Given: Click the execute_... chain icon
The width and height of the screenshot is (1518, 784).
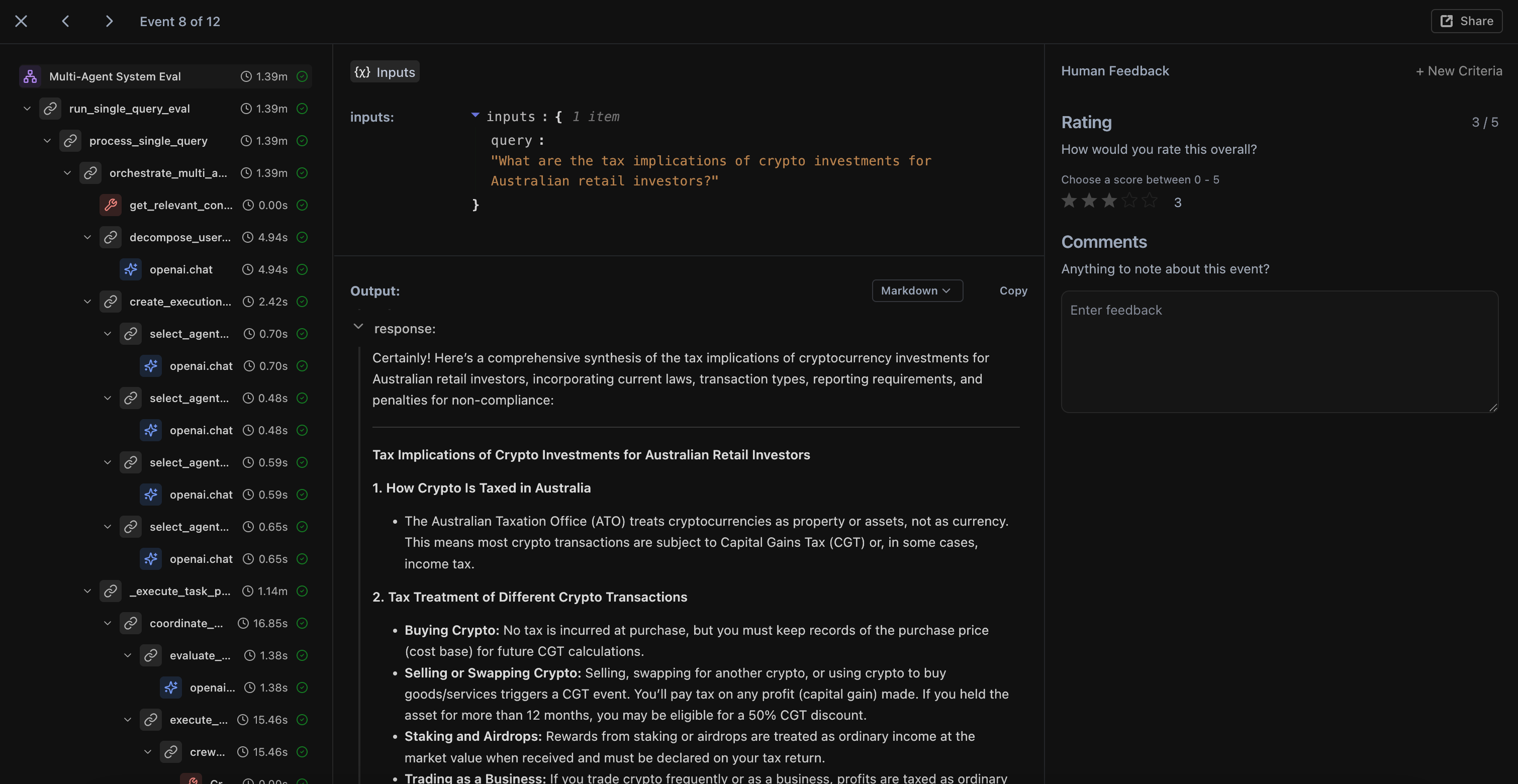Looking at the screenshot, I should 150,720.
